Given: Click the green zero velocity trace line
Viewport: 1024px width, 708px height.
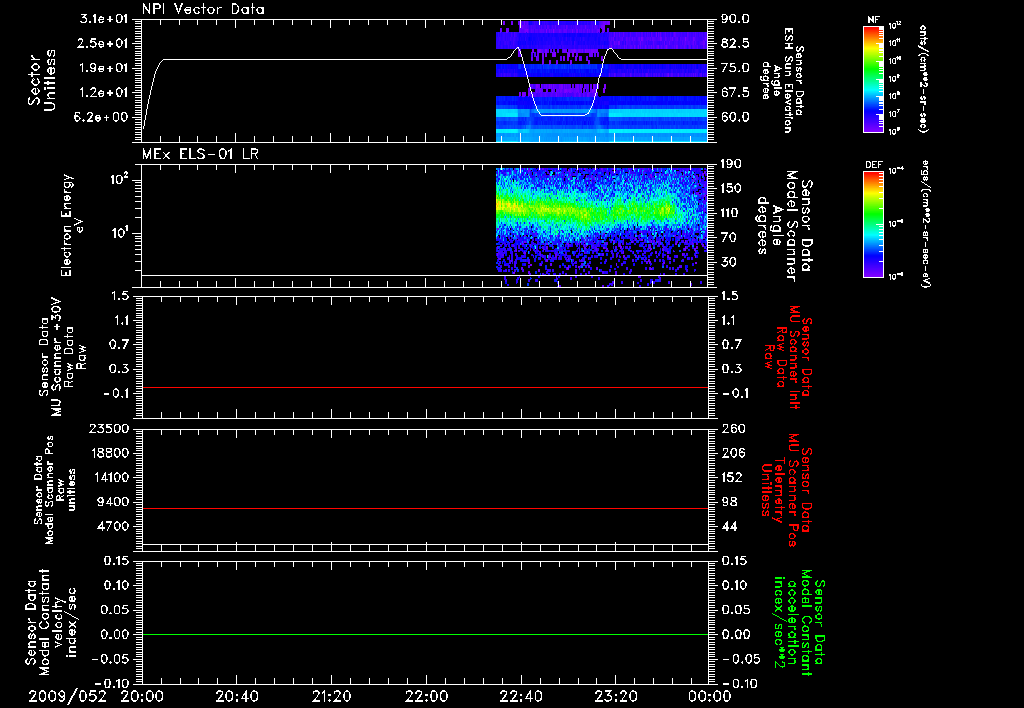Looking at the screenshot, I should [424, 634].
